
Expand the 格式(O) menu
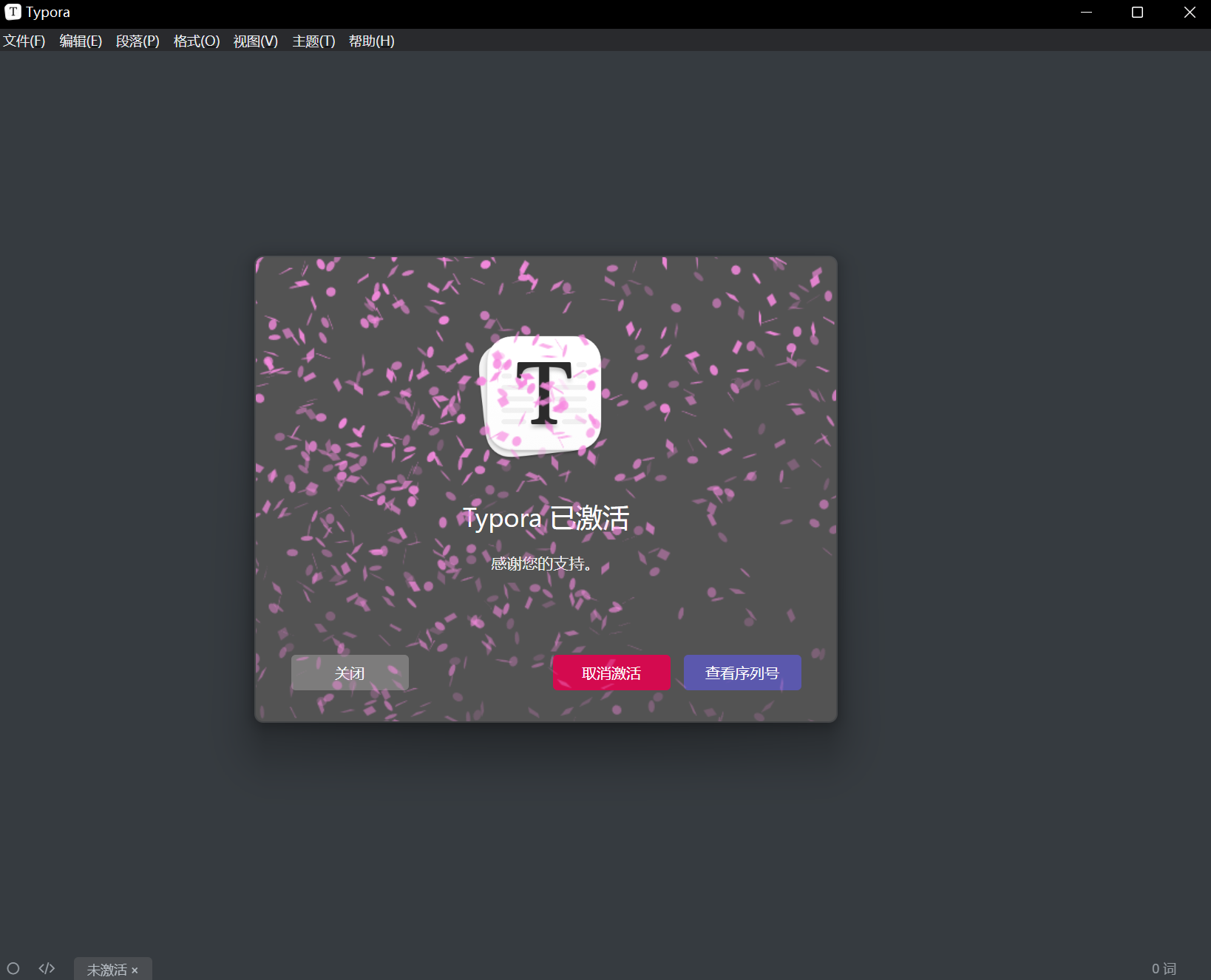(x=197, y=41)
